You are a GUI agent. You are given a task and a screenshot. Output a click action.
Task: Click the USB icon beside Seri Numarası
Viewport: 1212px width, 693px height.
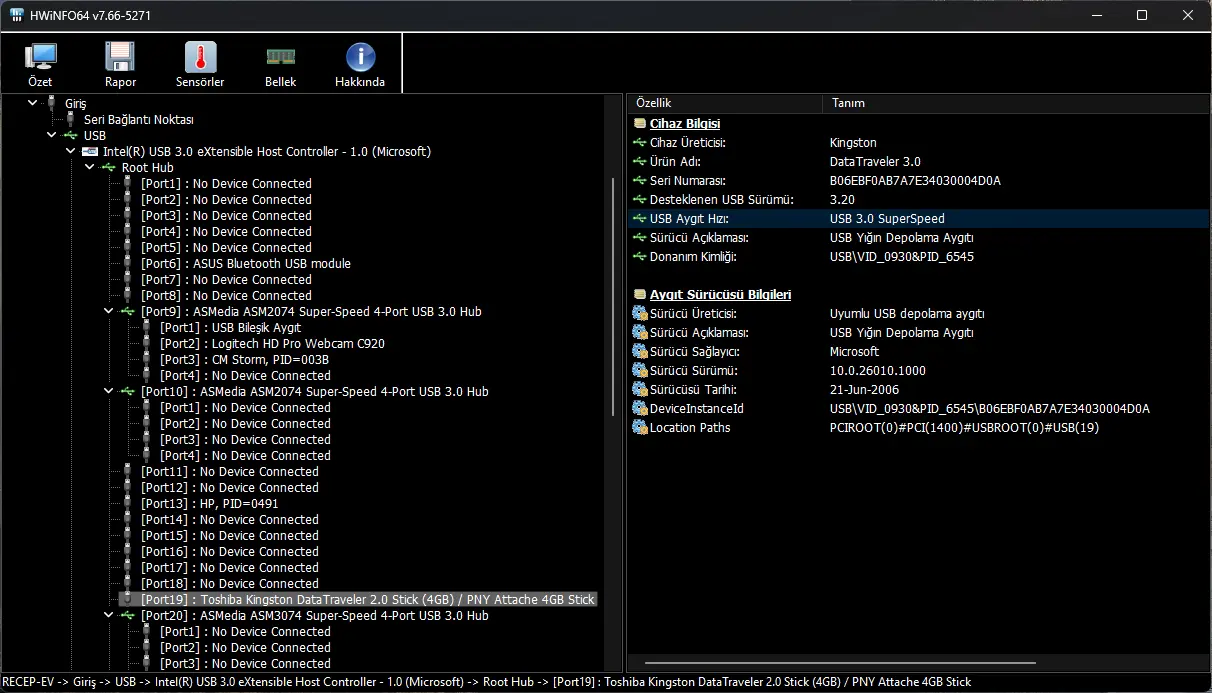click(640, 181)
